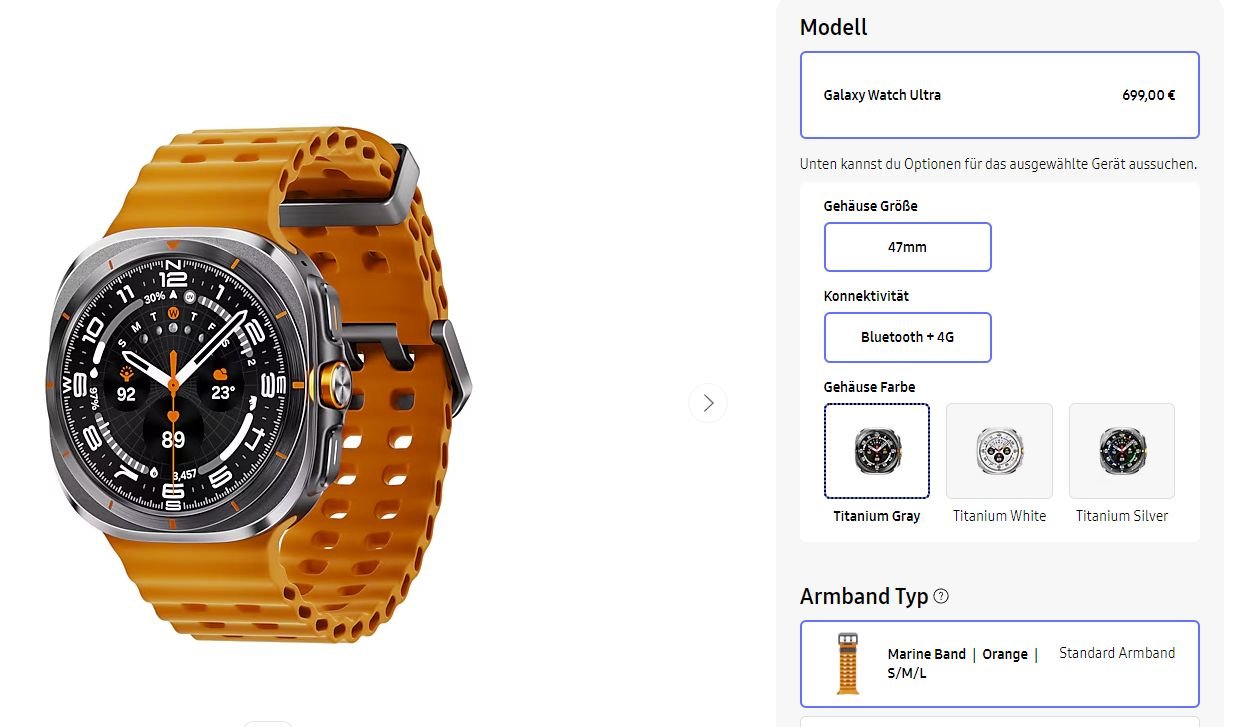
Task: Click the Galaxy Watch Ultra model name text
Action: click(882, 95)
